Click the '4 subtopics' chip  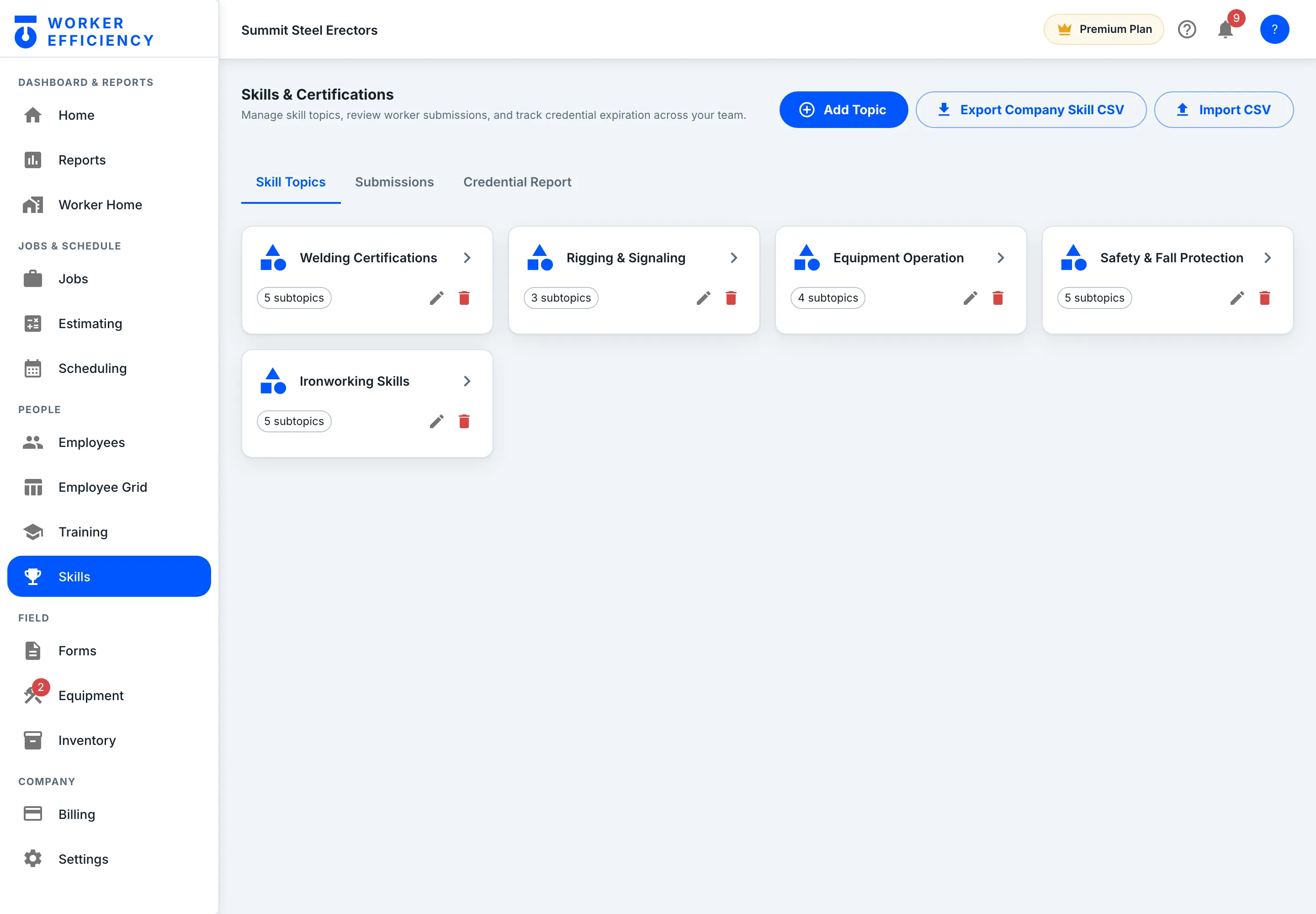click(x=828, y=298)
